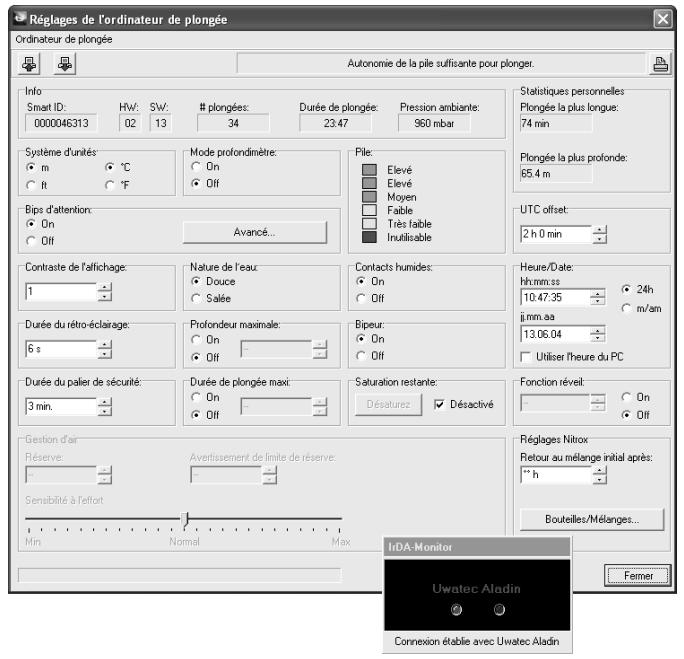Click the second download-arrow toolbar icon
Image resolution: width=684 pixels, height=659 pixels.
[65, 64]
